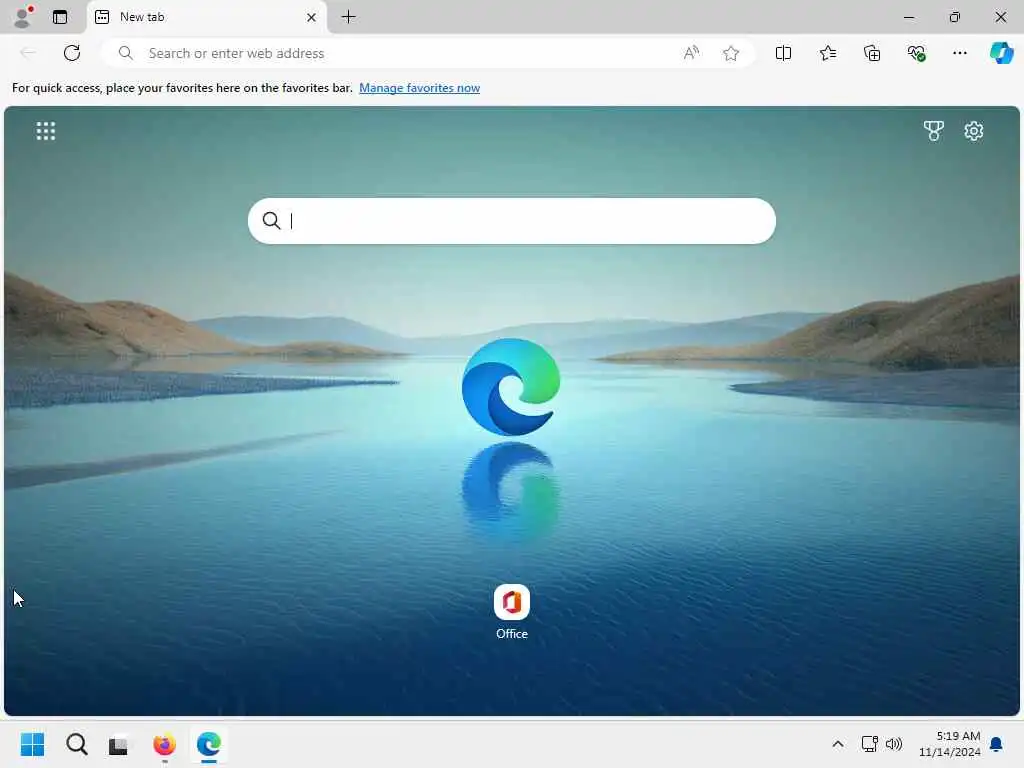Open the Edge profile icon
The width and height of the screenshot is (1024, 768).
point(23,17)
